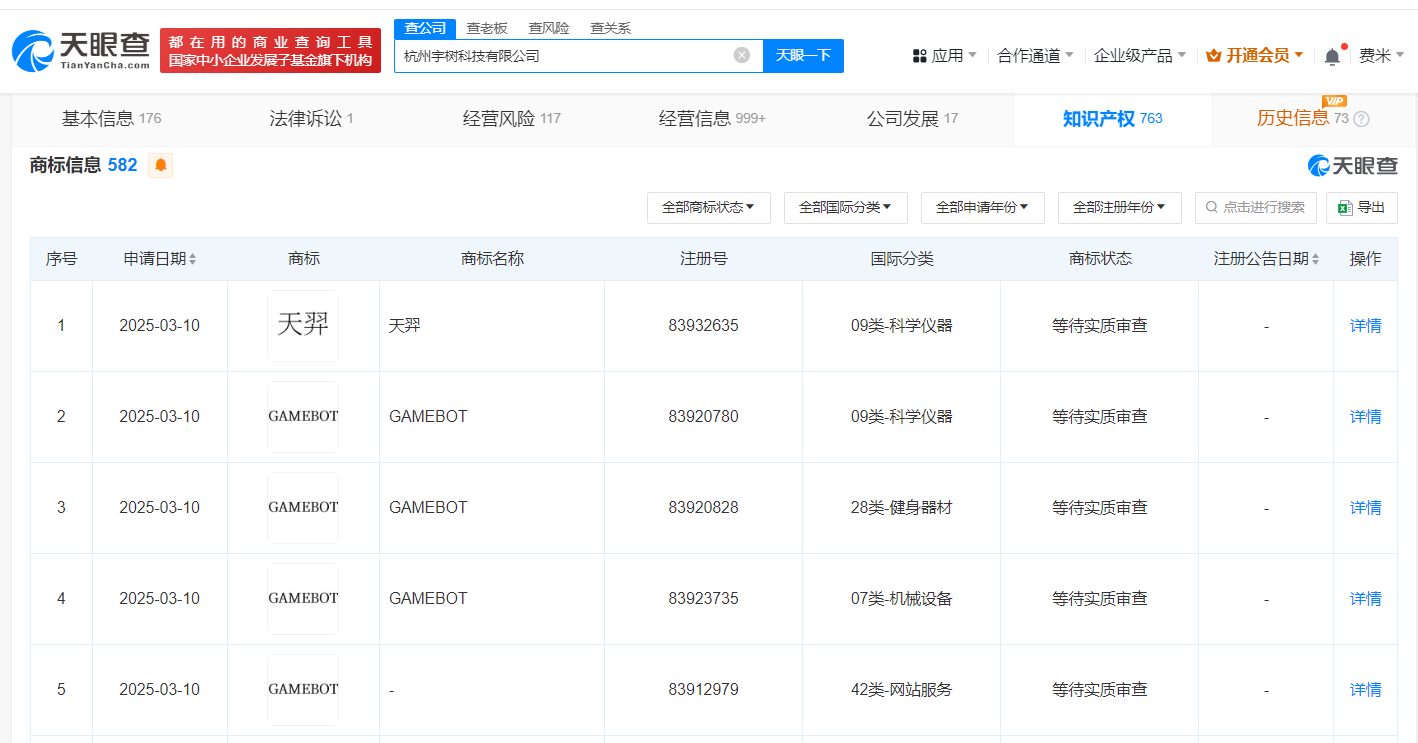Select the 查老板 search tab

click(x=487, y=28)
